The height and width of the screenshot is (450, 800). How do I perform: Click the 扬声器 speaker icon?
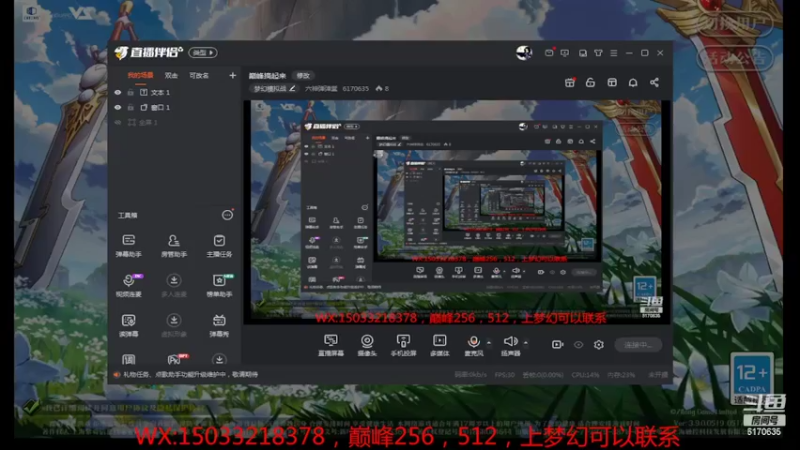[x=510, y=341]
